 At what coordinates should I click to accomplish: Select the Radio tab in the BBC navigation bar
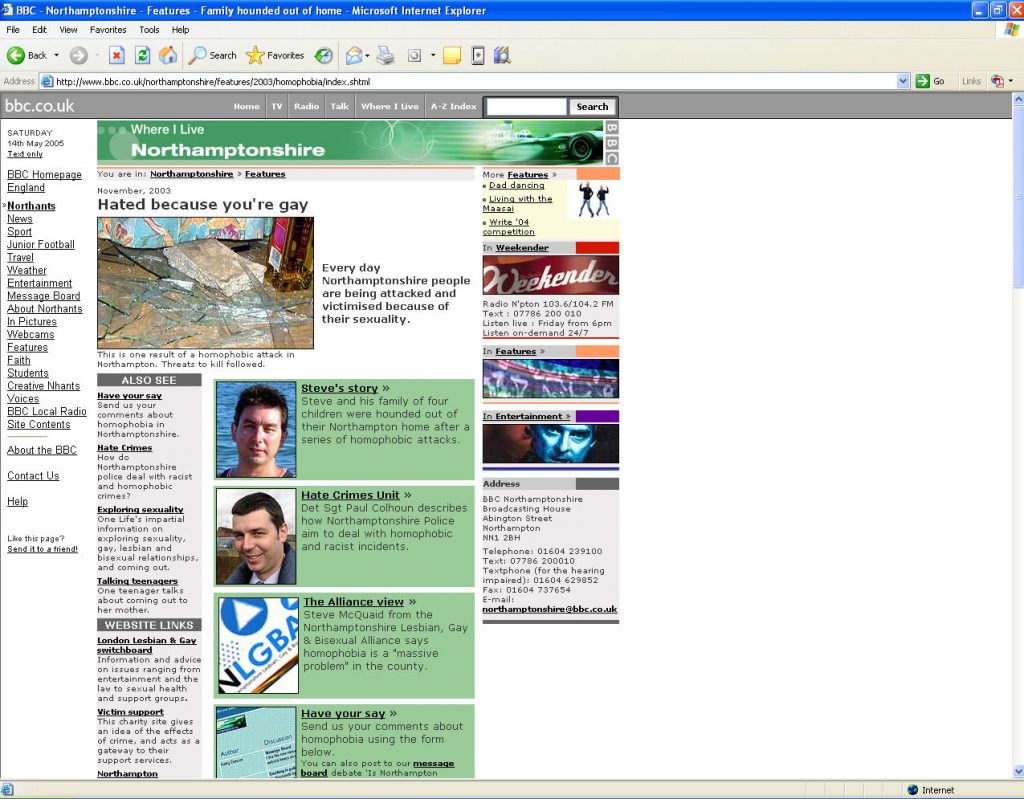point(306,106)
